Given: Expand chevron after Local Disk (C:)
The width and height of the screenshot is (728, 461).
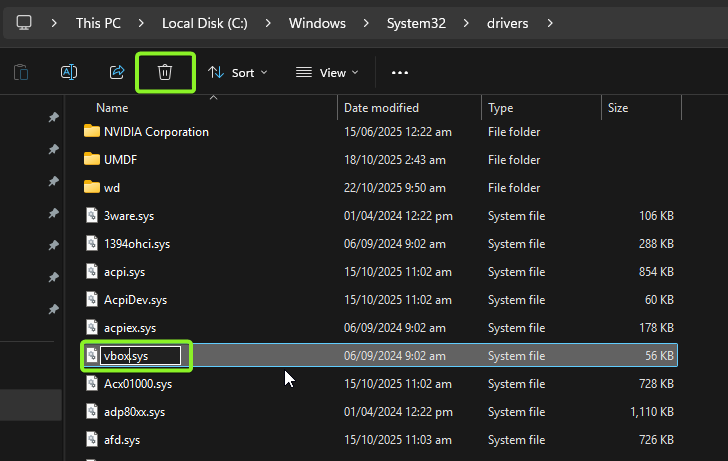Looking at the screenshot, I should pos(269,22).
